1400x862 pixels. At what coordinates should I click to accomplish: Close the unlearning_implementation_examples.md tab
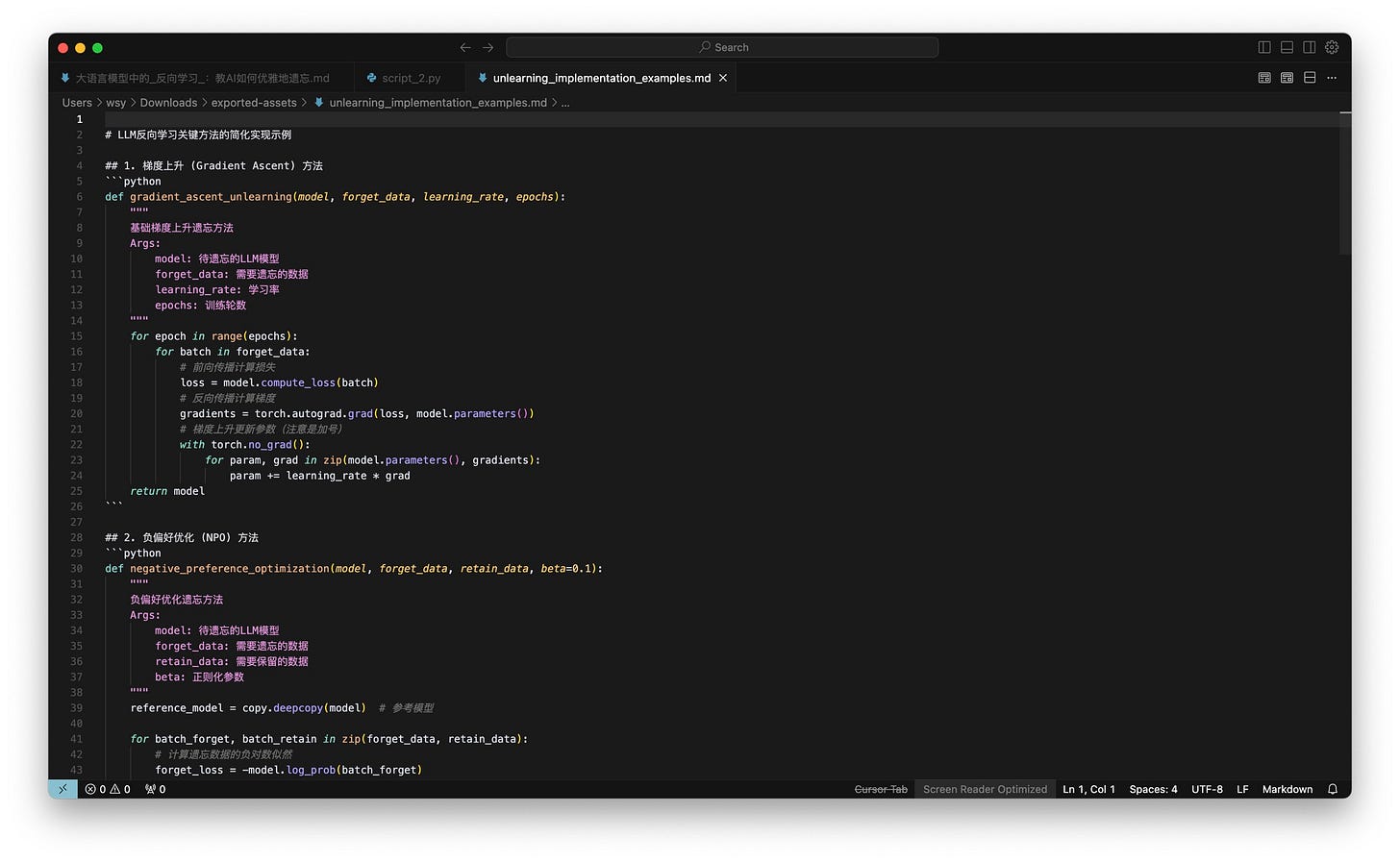723,78
